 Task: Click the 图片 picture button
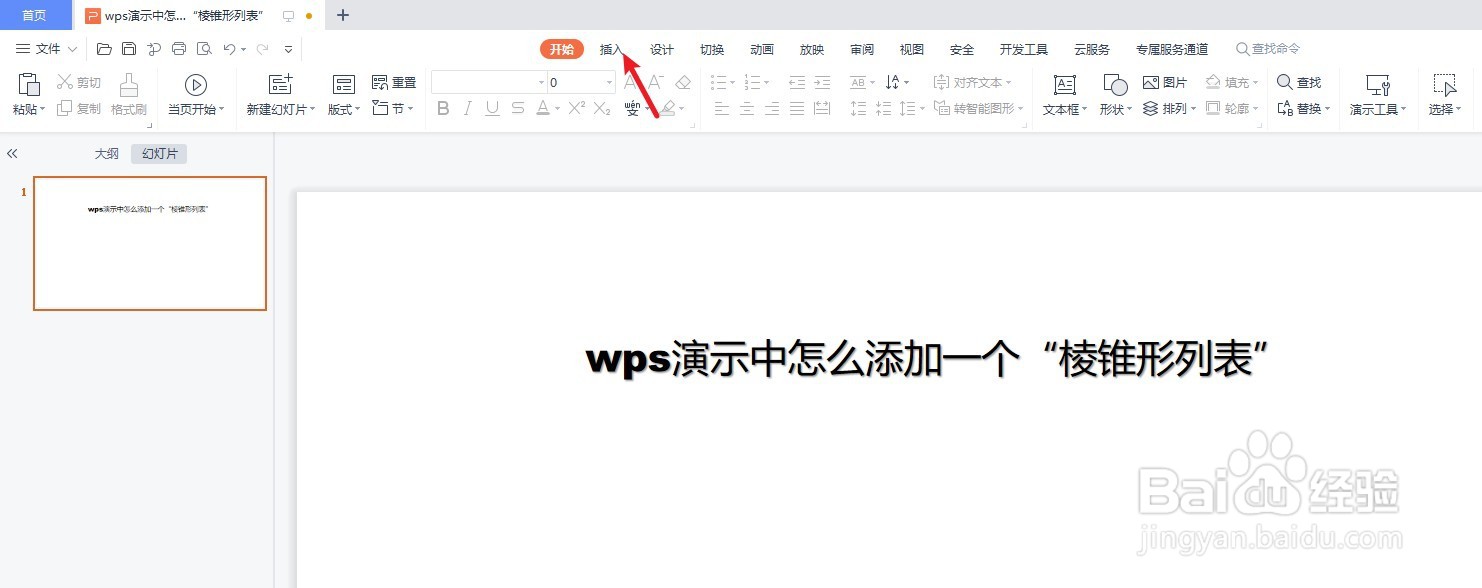click(1165, 83)
